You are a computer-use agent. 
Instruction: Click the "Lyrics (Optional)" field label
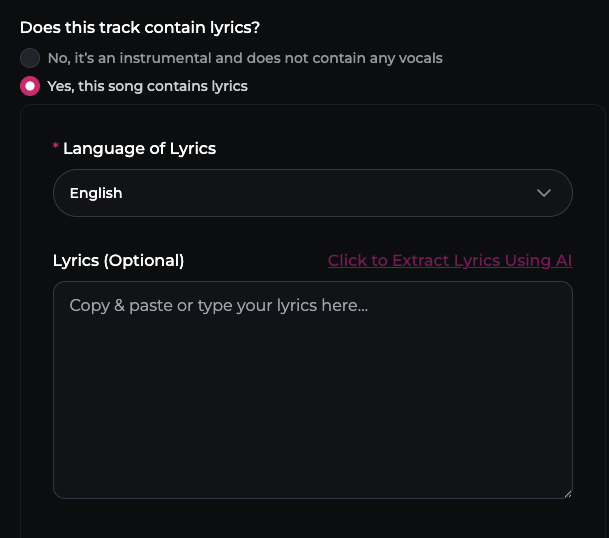pyautogui.click(x=118, y=260)
